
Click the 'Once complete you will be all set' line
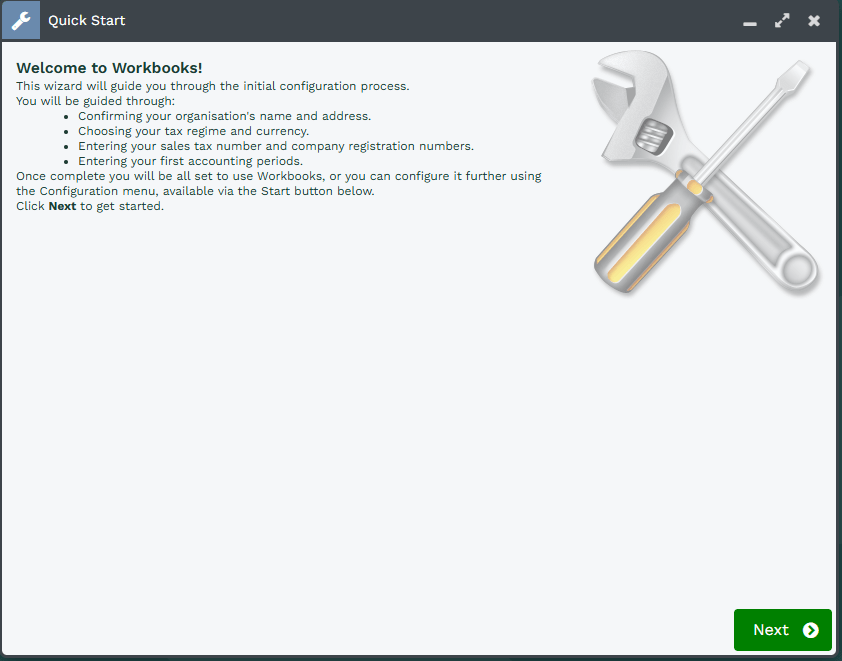pyautogui.click(x=279, y=176)
